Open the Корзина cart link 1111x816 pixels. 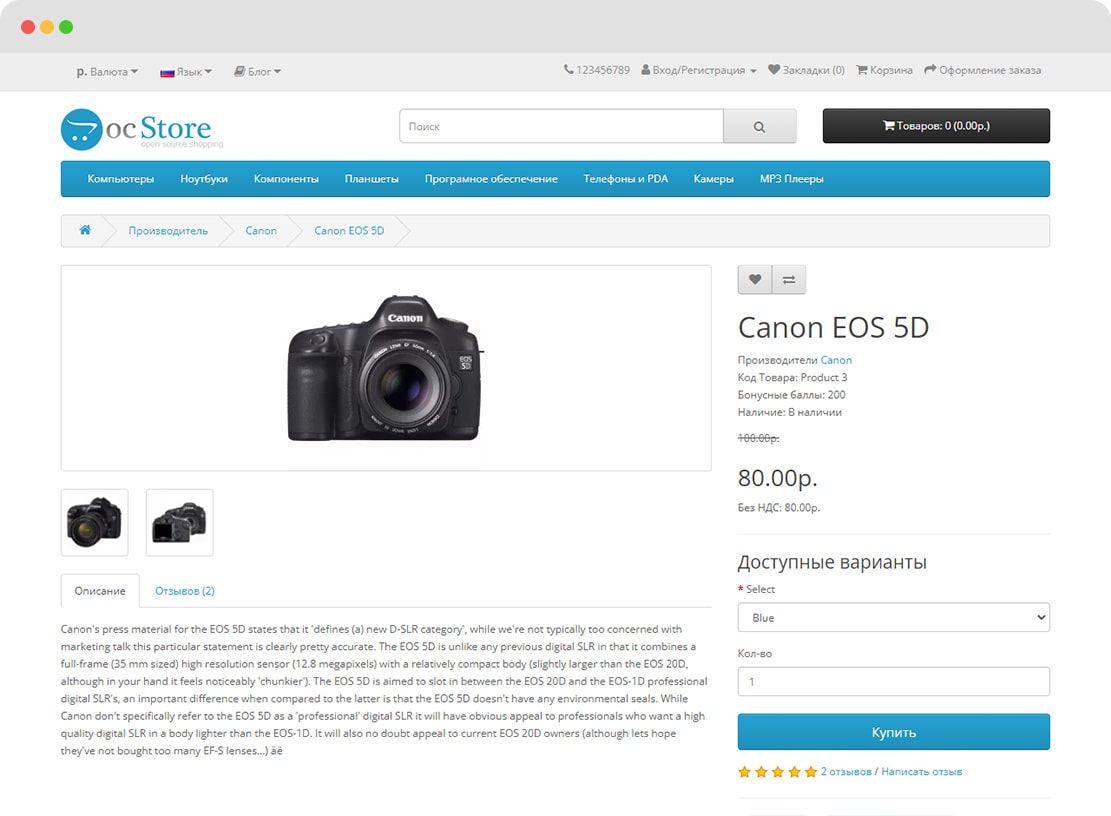point(884,70)
